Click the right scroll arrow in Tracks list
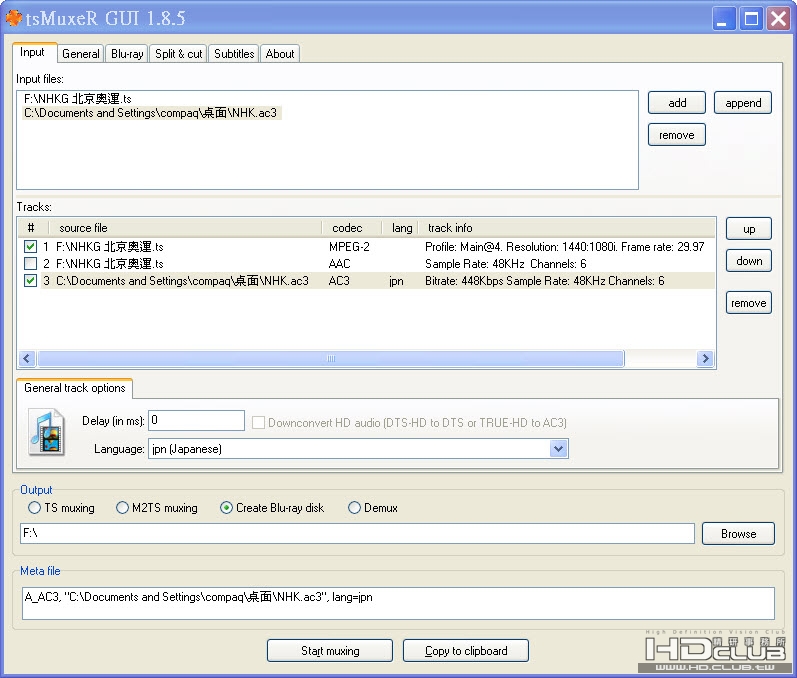797x678 pixels. pos(705,358)
